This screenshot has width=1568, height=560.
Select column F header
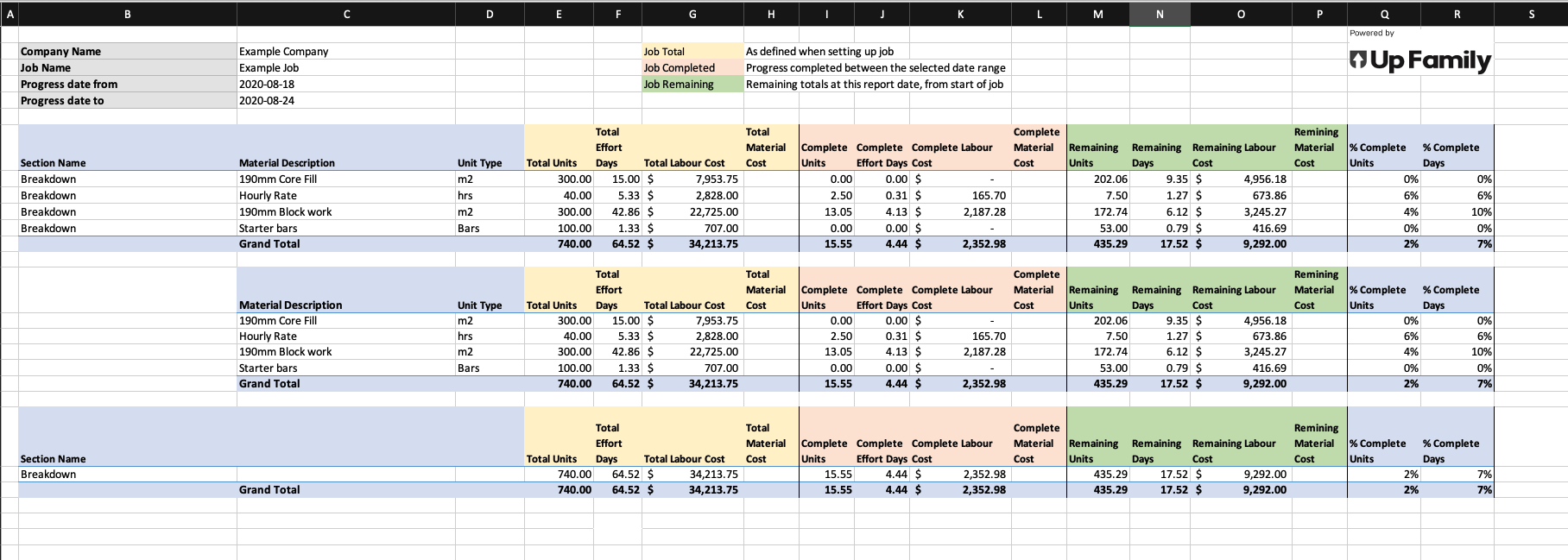click(x=617, y=14)
